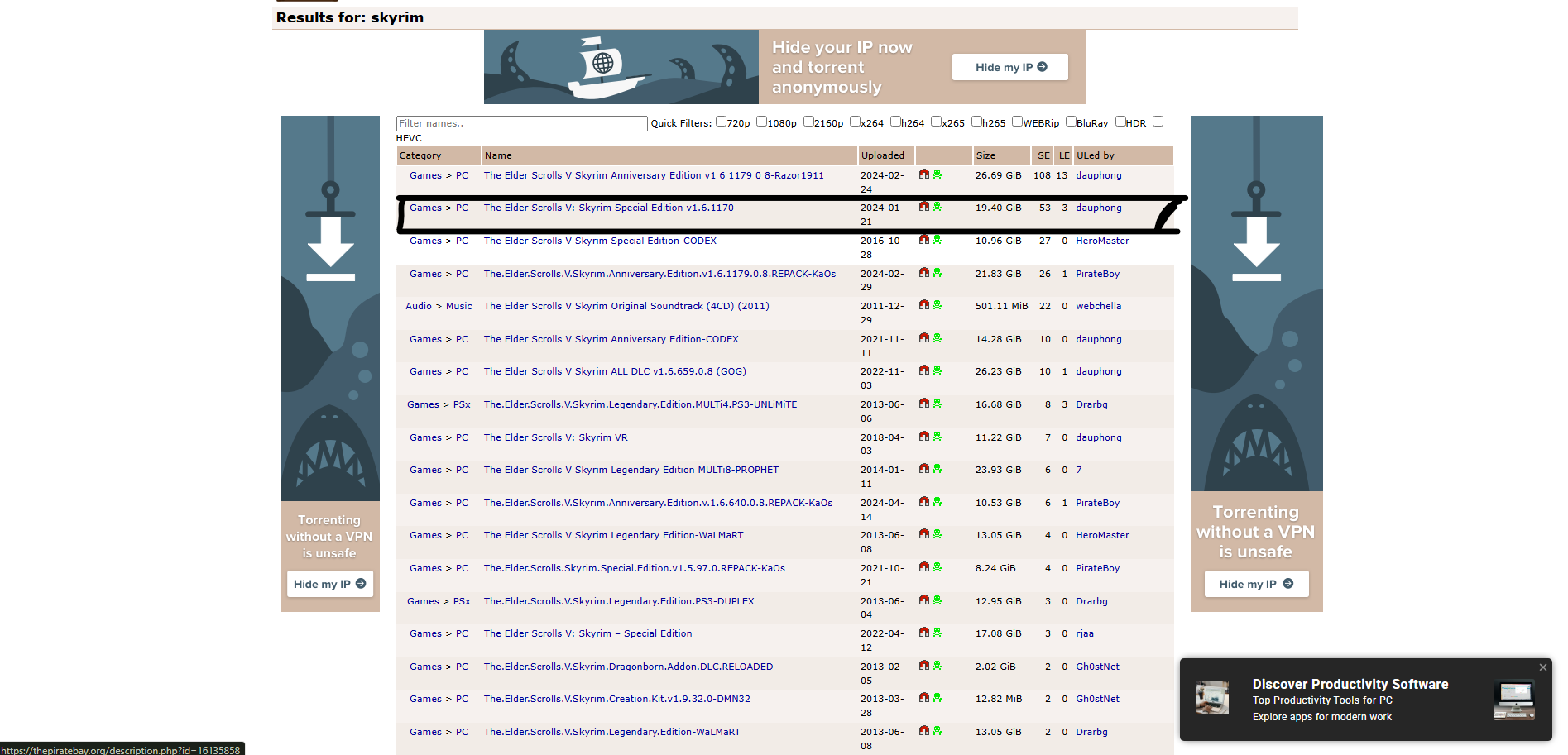The height and width of the screenshot is (755, 1568).
Task: Open magnet link for Skyrim Original Soundtrack
Action: pos(924,305)
